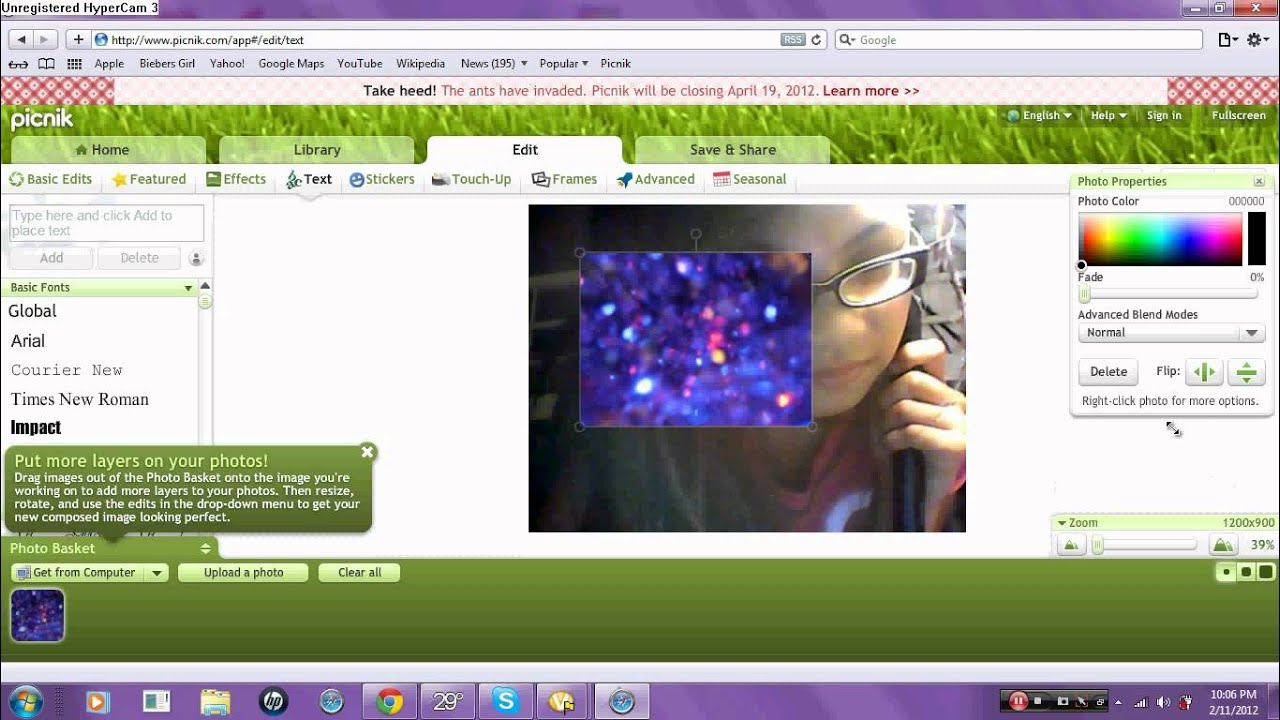Click the Picnik logo
The width and height of the screenshot is (1280, 720).
(x=41, y=120)
